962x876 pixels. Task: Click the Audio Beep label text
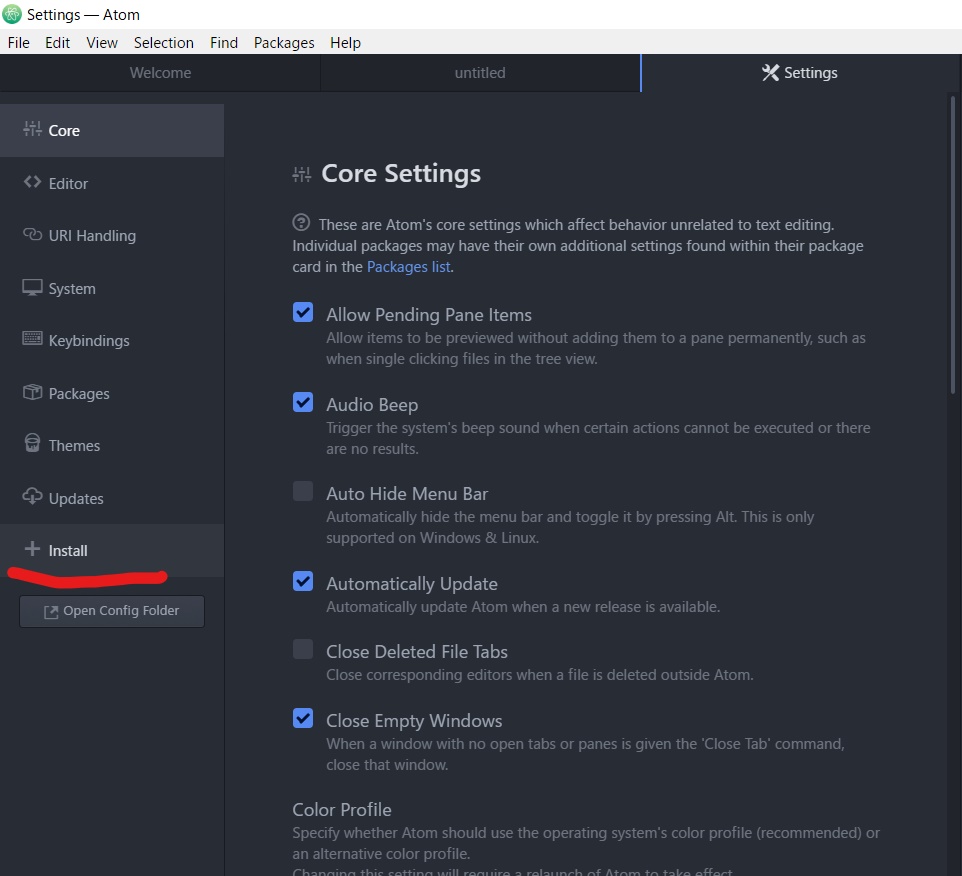(x=372, y=405)
